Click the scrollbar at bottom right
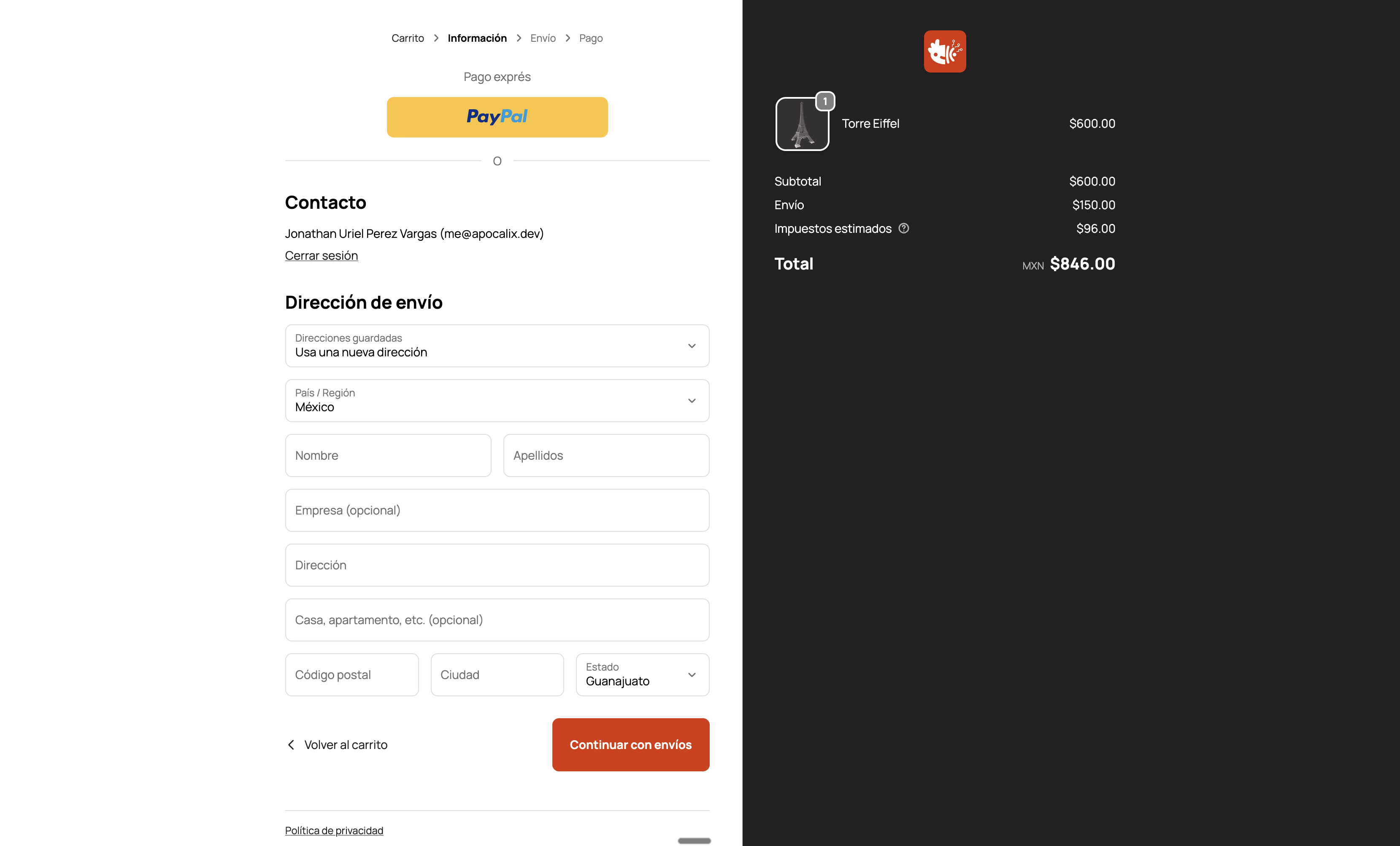Viewport: 1400px width, 846px height. [694, 841]
